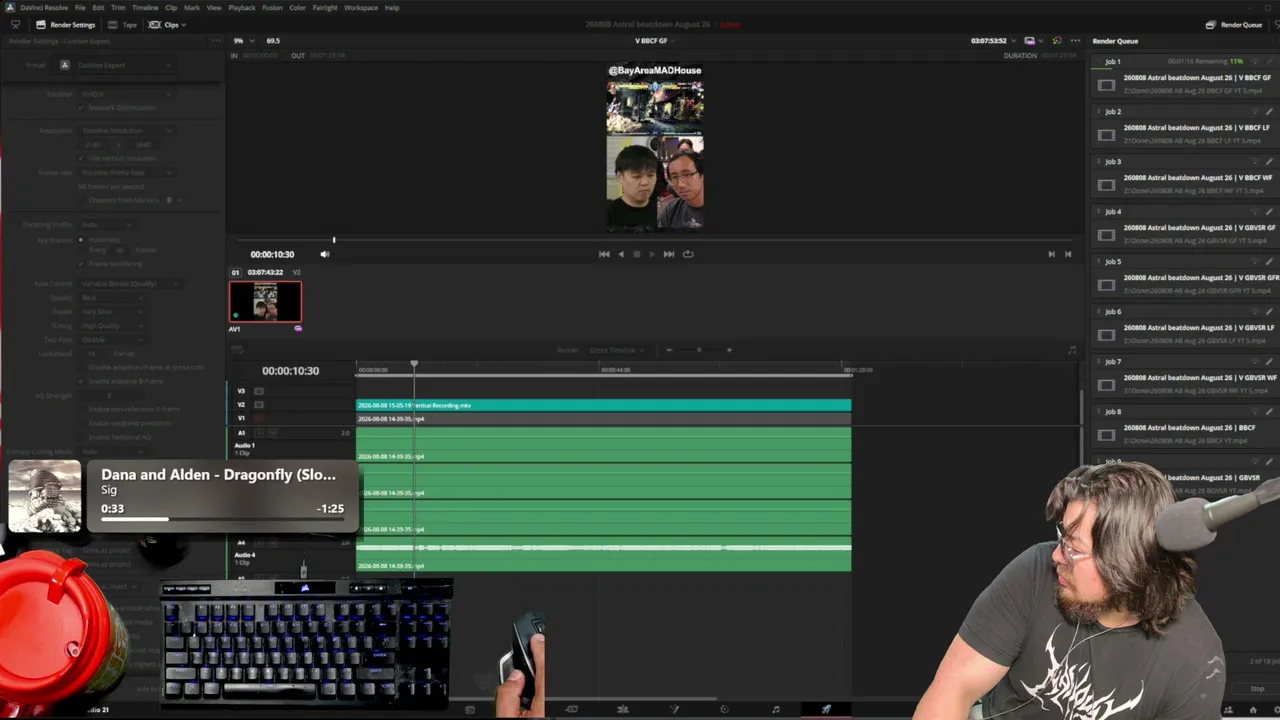The image size is (1280, 720).
Task: Switch to the Deliver page rocket icon
Action: 826,709
